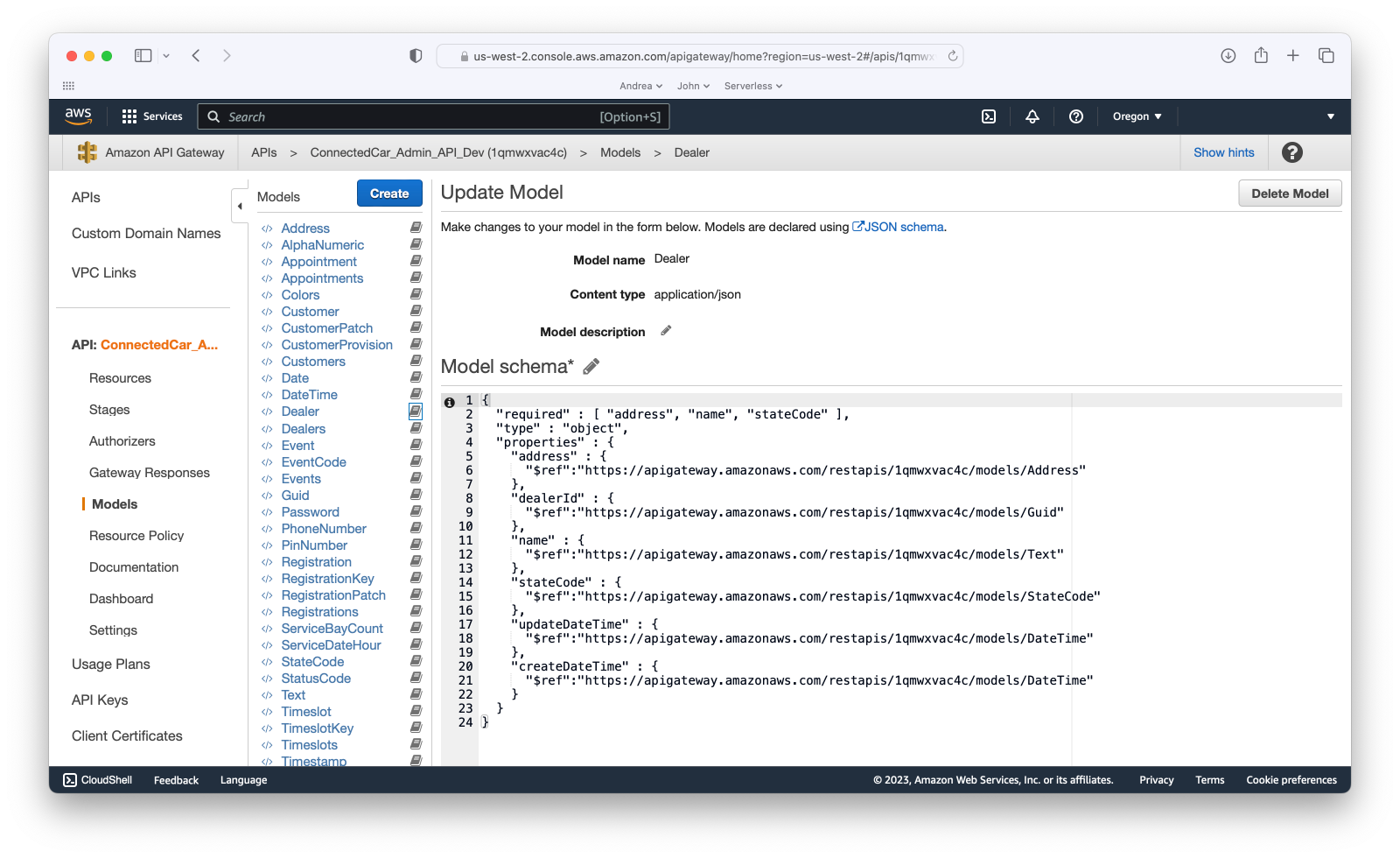This screenshot has width=1400, height=858.
Task: Open the Stages section in sidebar
Action: point(109,410)
